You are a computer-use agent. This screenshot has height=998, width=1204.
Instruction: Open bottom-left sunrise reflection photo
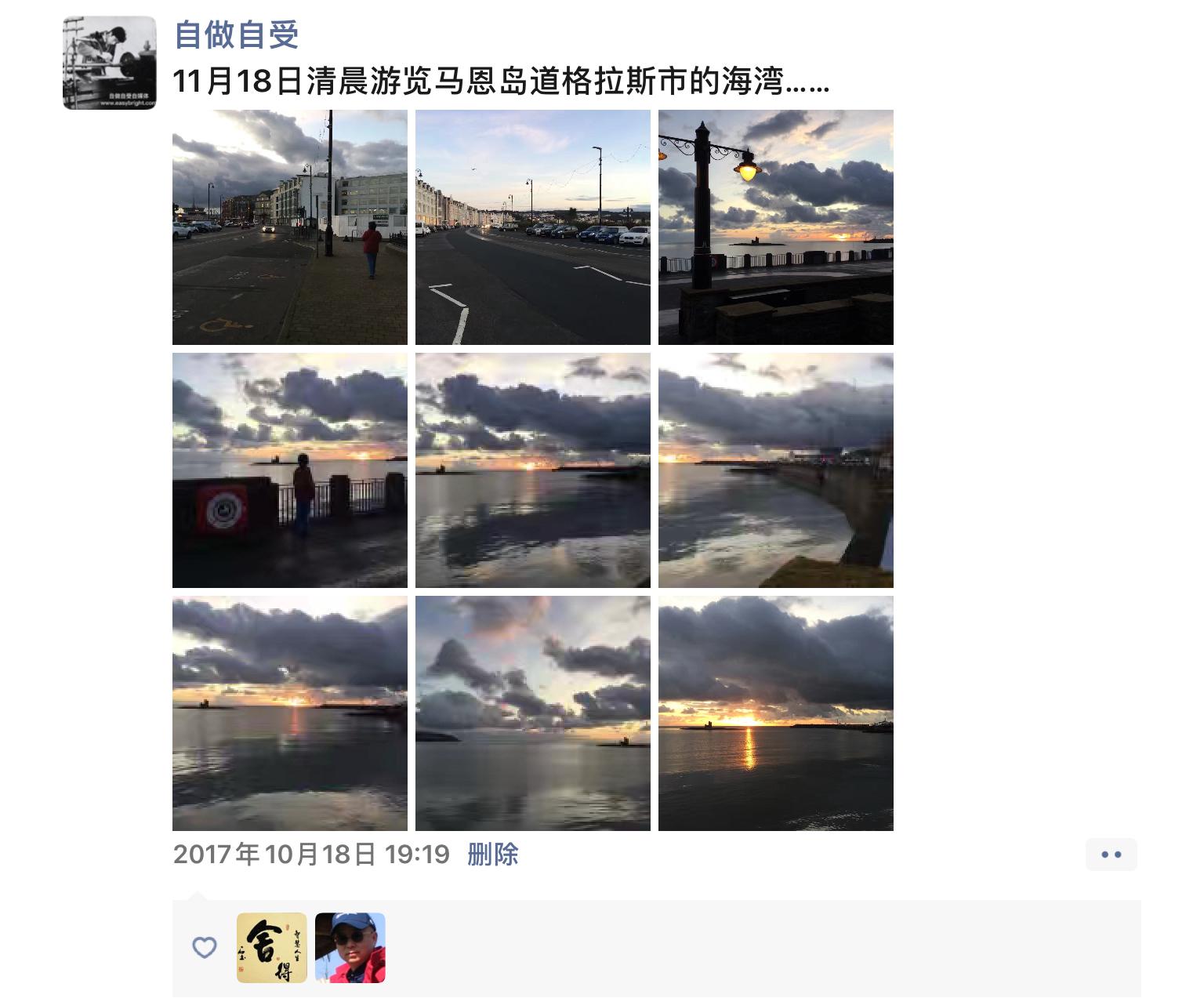(x=290, y=713)
